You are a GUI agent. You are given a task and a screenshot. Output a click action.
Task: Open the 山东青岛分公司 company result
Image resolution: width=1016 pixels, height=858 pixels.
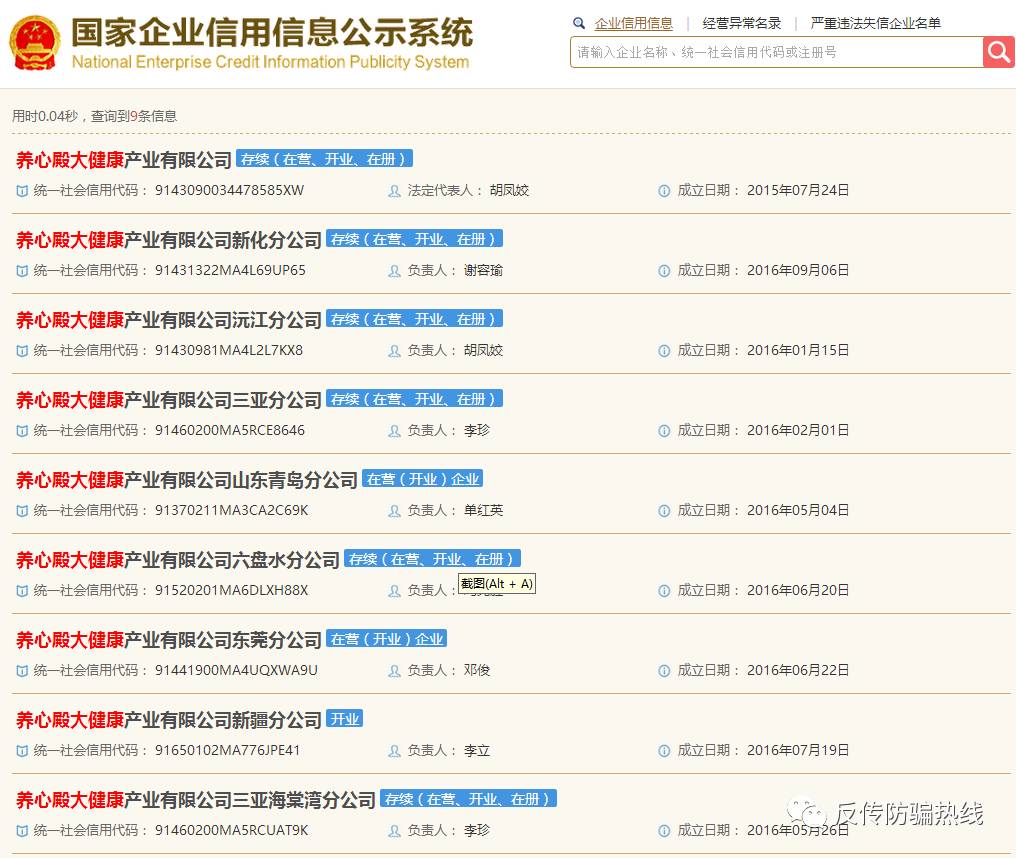[x=187, y=480]
